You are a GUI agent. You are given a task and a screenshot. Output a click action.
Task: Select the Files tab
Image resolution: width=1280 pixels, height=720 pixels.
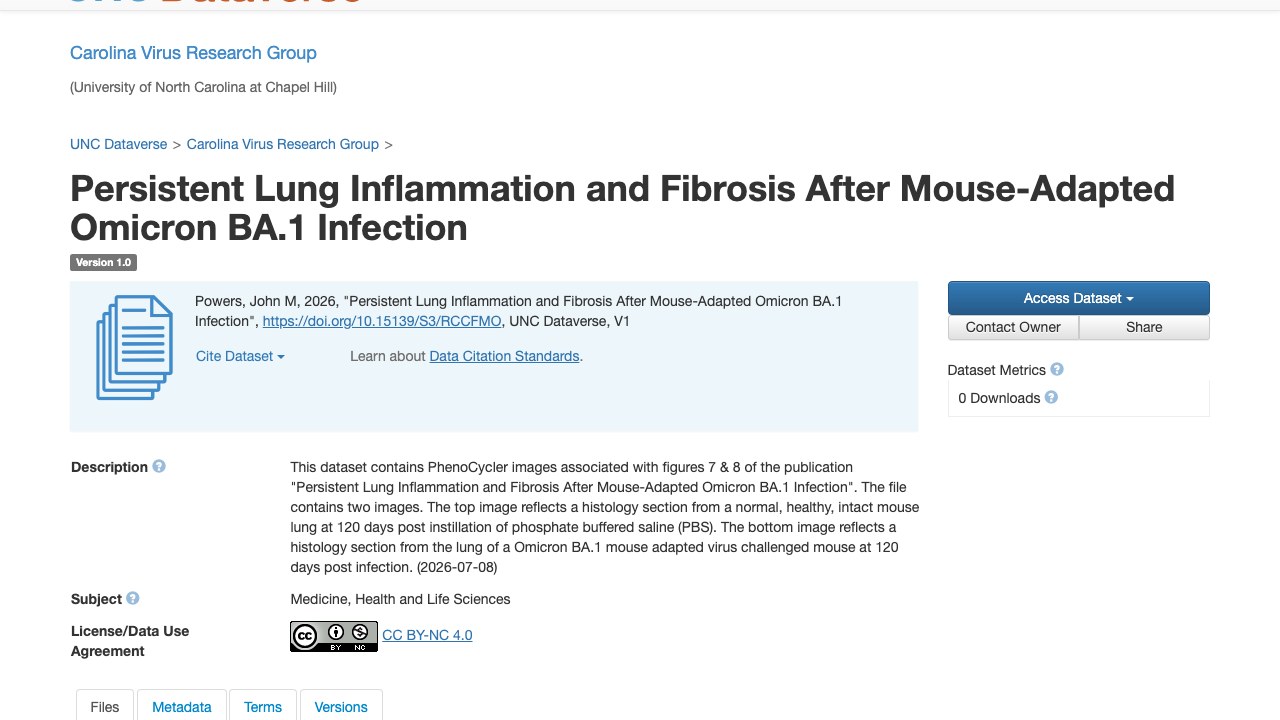[105, 706]
